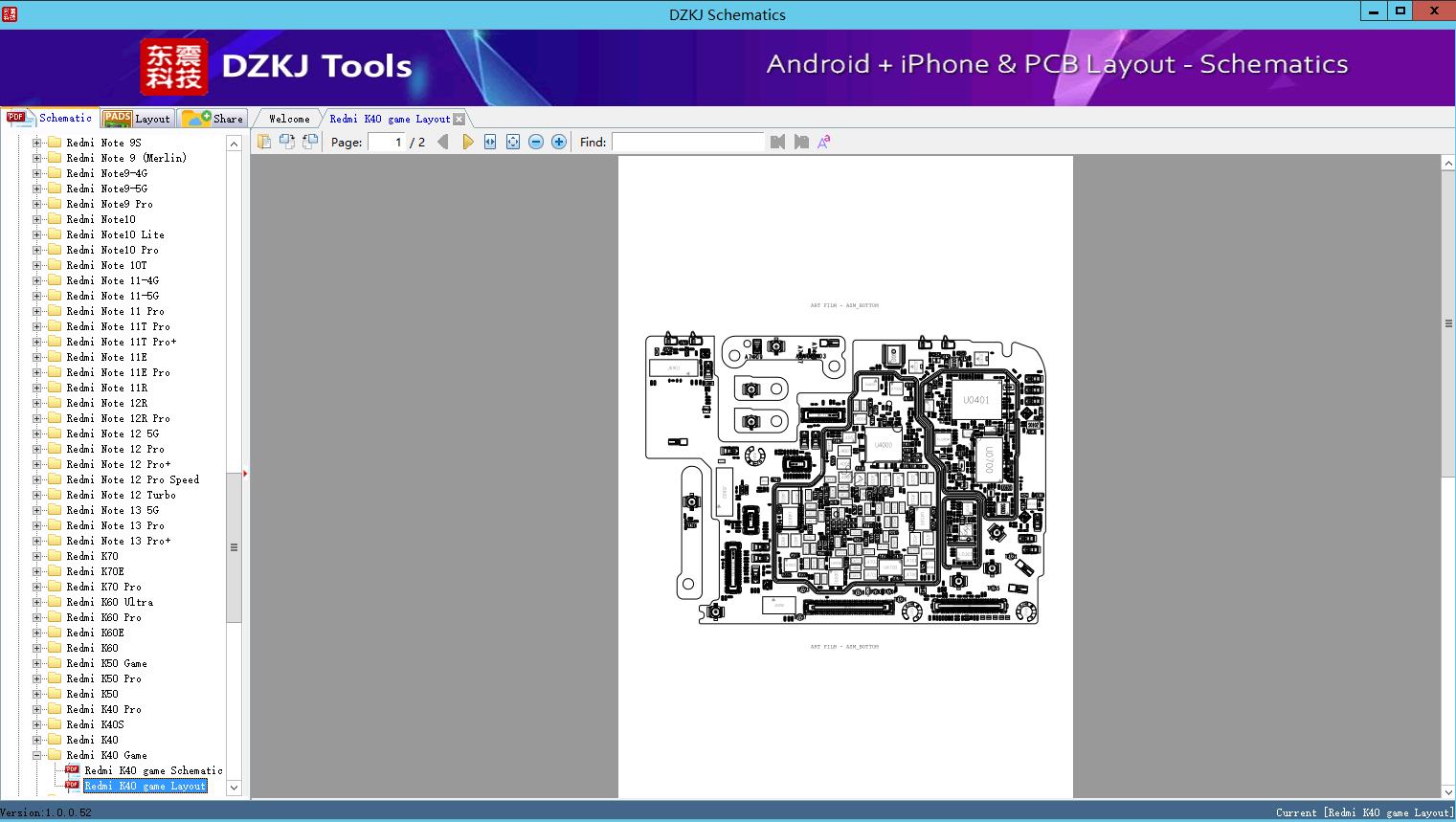Toggle the match case search icon

(x=823, y=142)
